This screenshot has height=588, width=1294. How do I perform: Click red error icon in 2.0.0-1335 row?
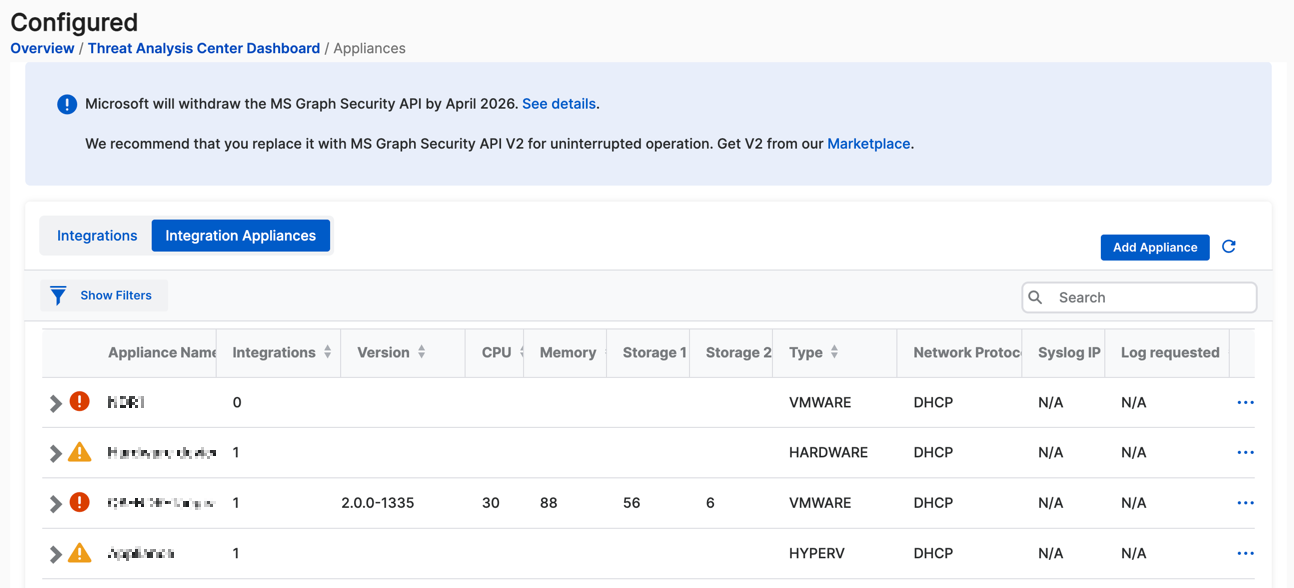(80, 502)
